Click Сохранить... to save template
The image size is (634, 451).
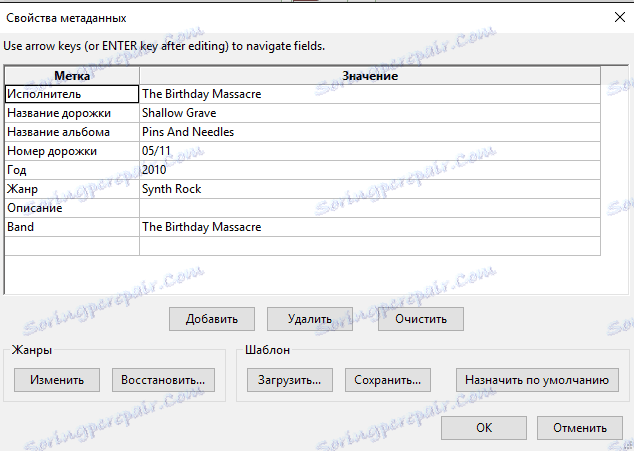tap(388, 380)
